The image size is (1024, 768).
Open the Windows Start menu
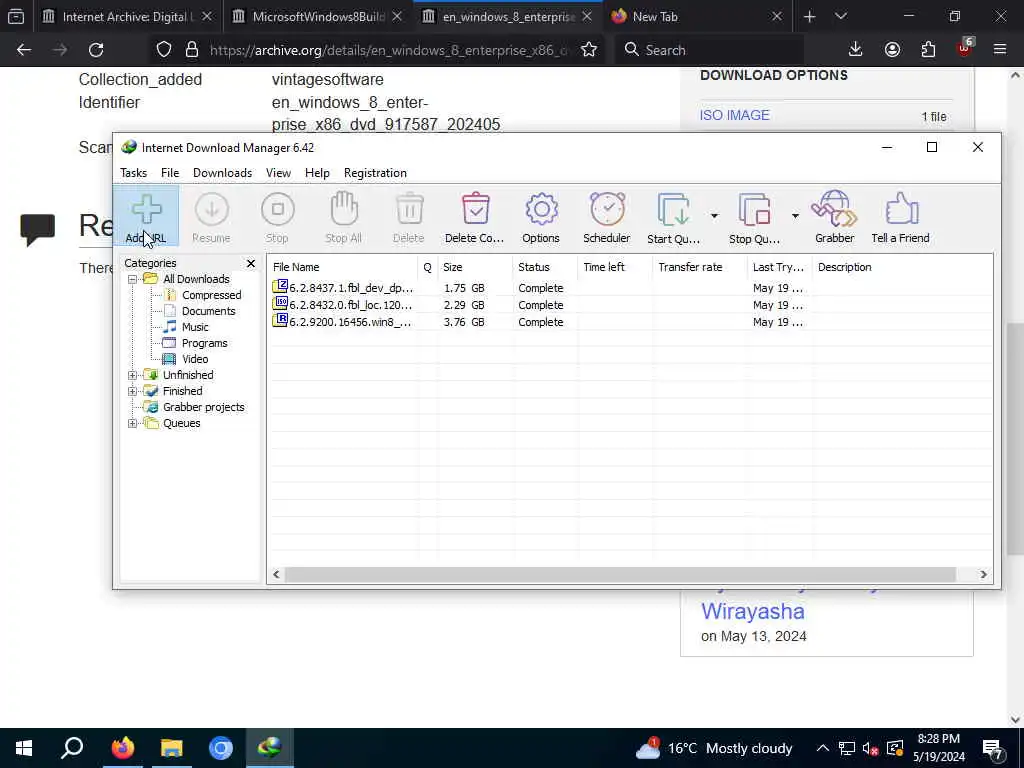[x=24, y=748]
